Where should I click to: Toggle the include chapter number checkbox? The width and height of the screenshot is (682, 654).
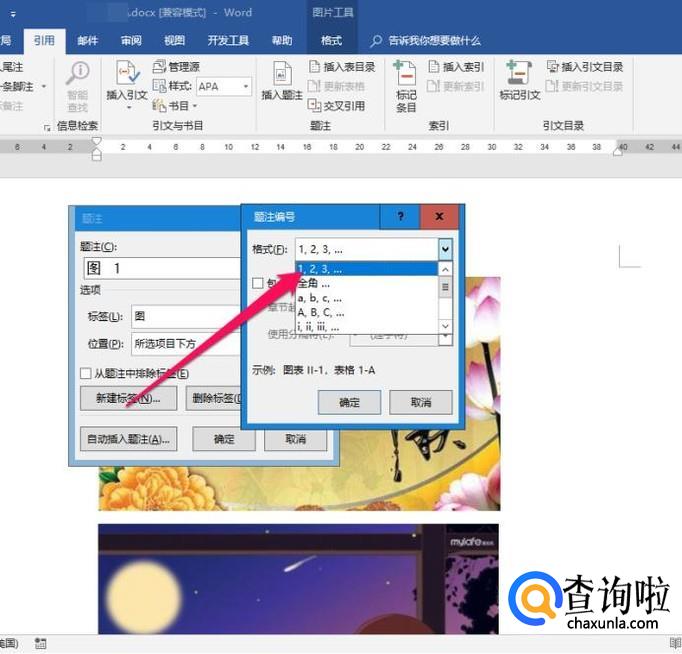pos(257,283)
